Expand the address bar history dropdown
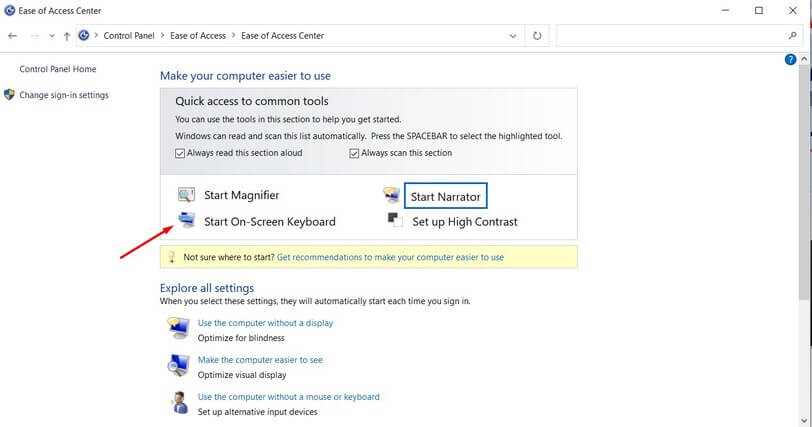The height and width of the screenshot is (427, 812). (513, 36)
